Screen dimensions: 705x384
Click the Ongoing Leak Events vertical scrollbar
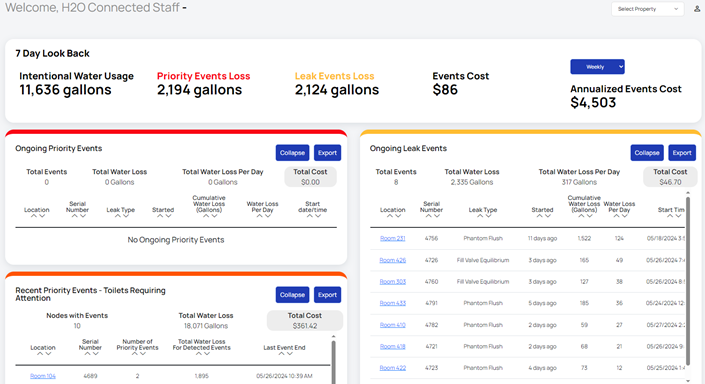click(x=687, y=279)
